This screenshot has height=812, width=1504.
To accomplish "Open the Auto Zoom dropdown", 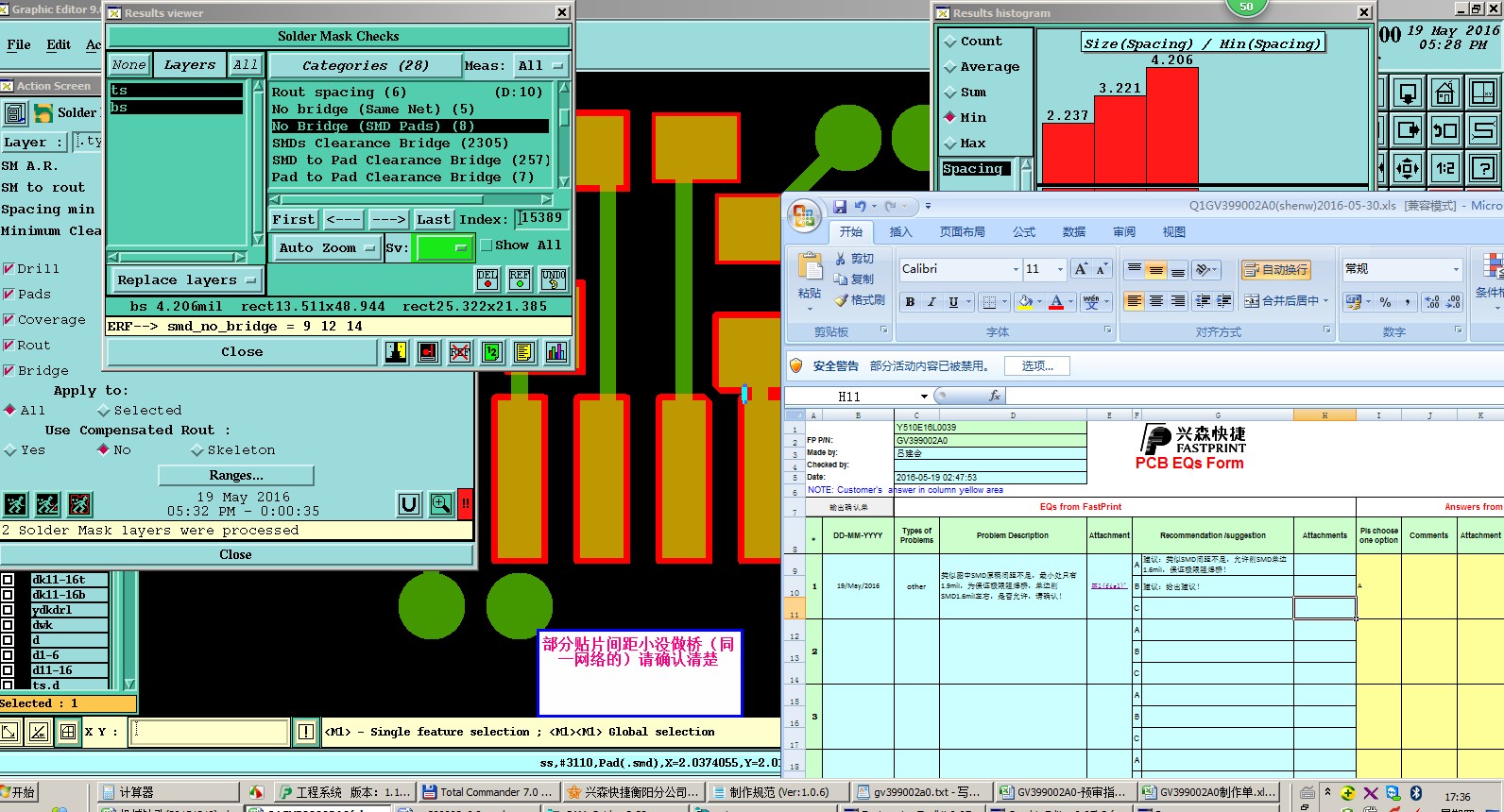I will 327,248.
